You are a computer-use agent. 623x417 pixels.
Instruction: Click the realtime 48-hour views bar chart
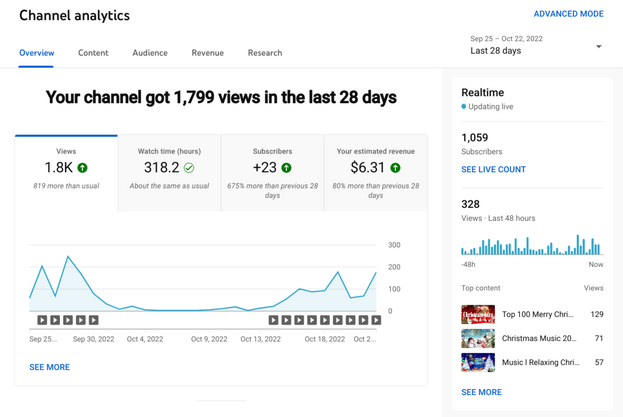click(532, 245)
